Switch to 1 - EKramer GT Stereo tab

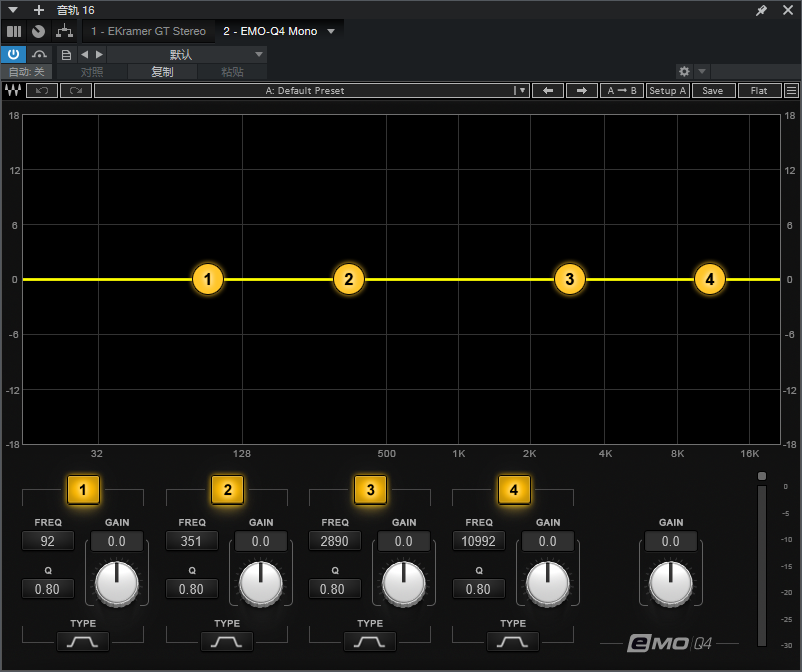pos(148,31)
